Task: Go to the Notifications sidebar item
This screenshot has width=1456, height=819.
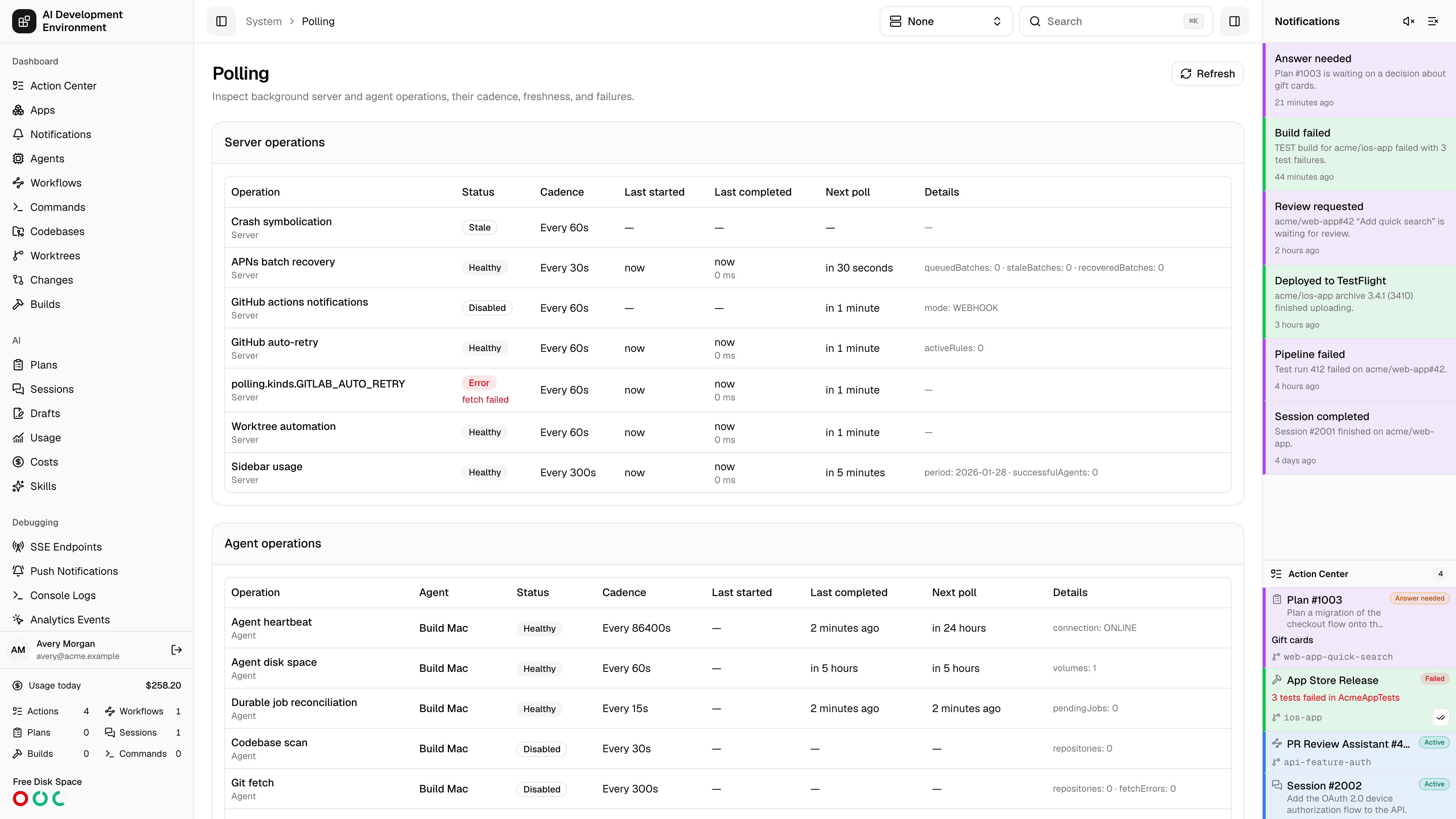Action: (x=97, y=135)
